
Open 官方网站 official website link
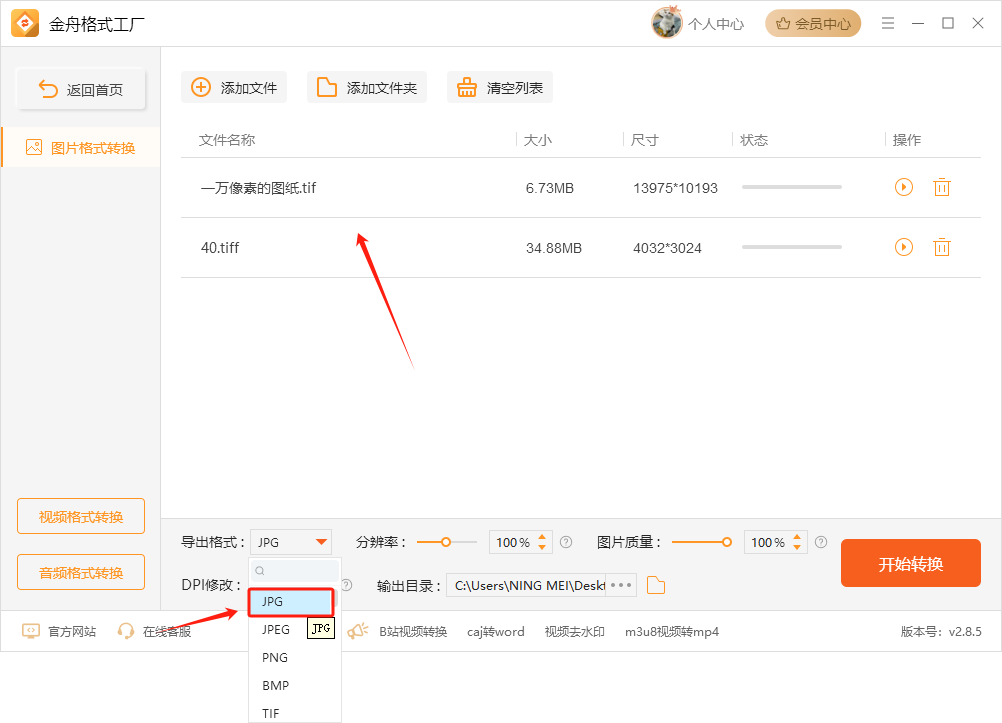59,632
